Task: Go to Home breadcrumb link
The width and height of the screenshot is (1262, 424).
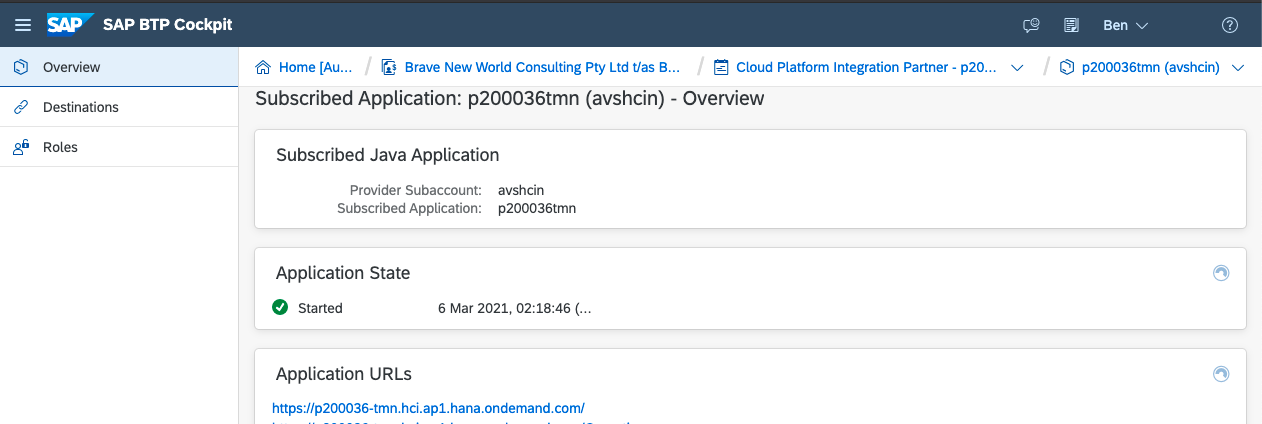Action: pyautogui.click(x=315, y=67)
